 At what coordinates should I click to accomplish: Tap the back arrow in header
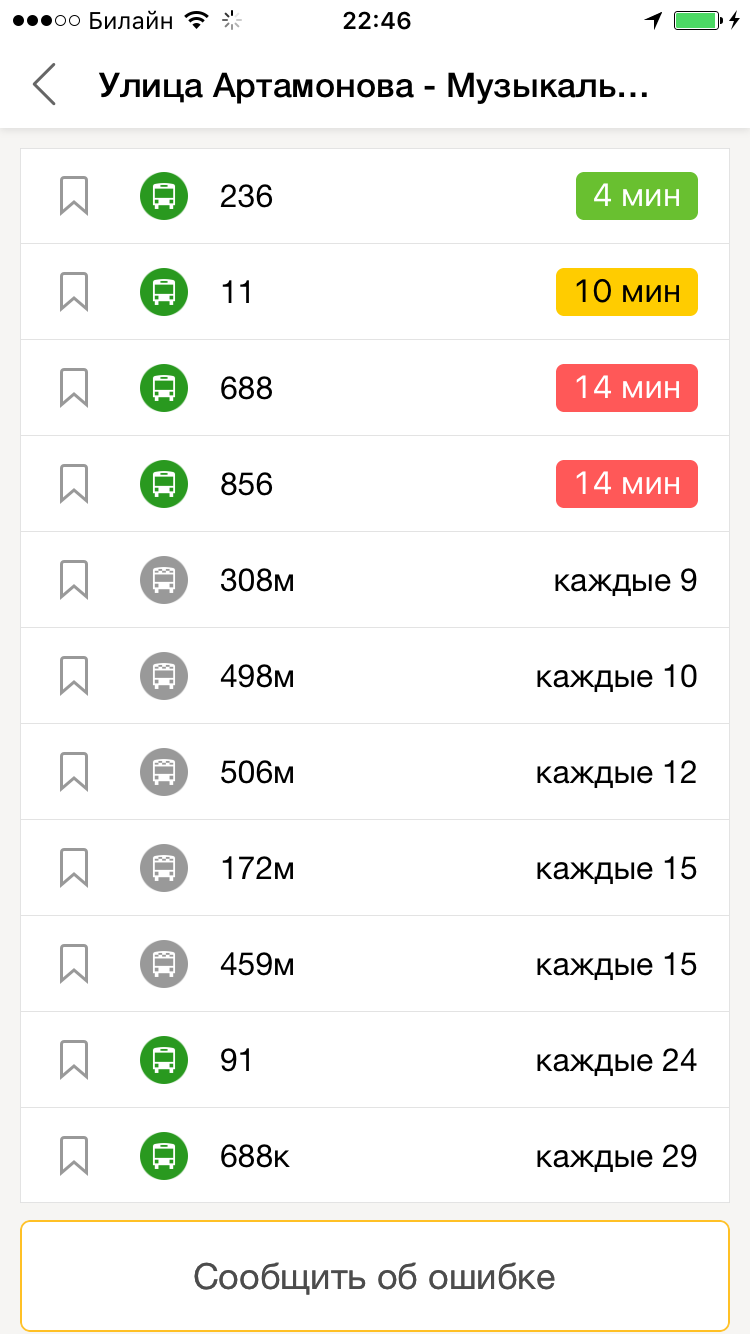click(44, 86)
